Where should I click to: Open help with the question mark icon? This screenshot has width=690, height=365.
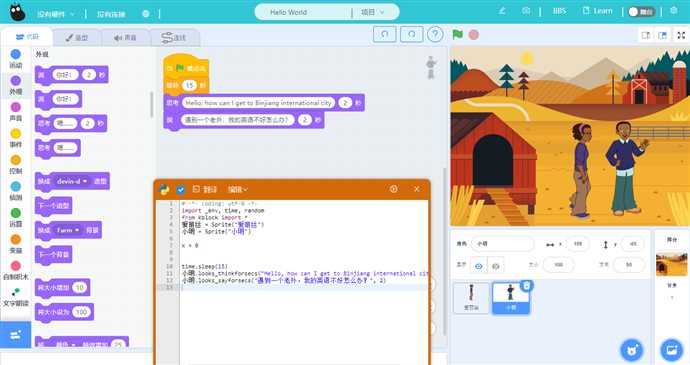pyautogui.click(x=435, y=34)
